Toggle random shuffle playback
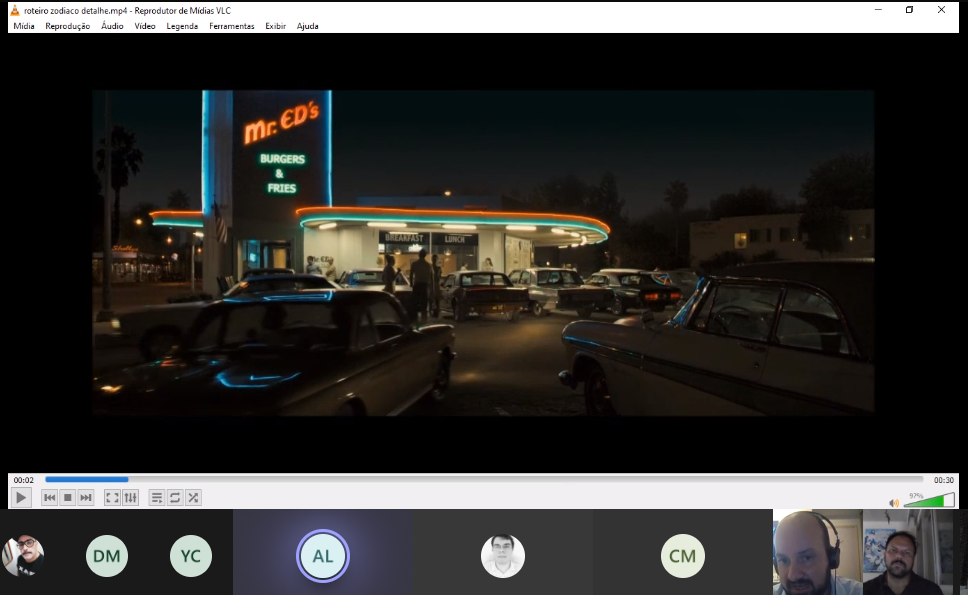The image size is (968, 595). [193, 497]
